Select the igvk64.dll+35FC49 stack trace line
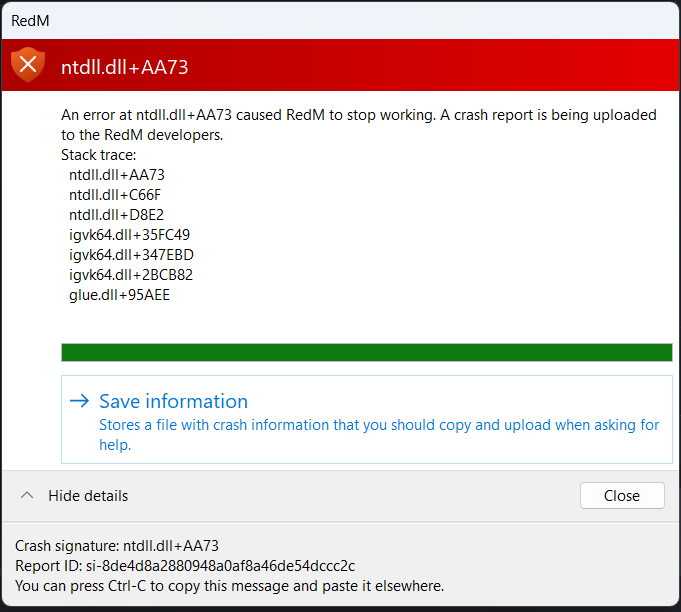This screenshot has height=612, width=681. 129,235
